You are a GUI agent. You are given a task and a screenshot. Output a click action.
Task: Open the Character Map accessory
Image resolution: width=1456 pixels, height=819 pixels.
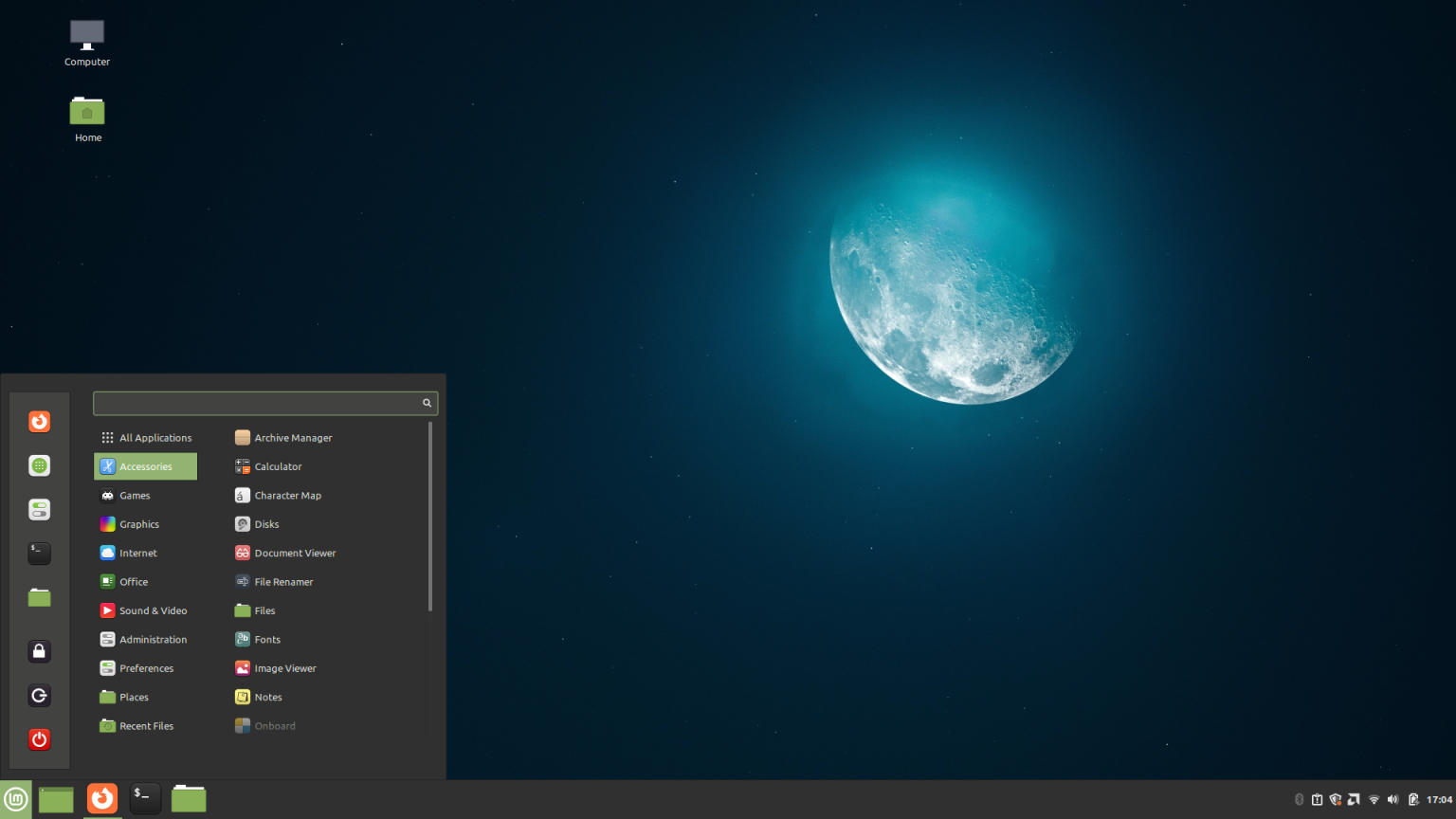click(x=287, y=495)
